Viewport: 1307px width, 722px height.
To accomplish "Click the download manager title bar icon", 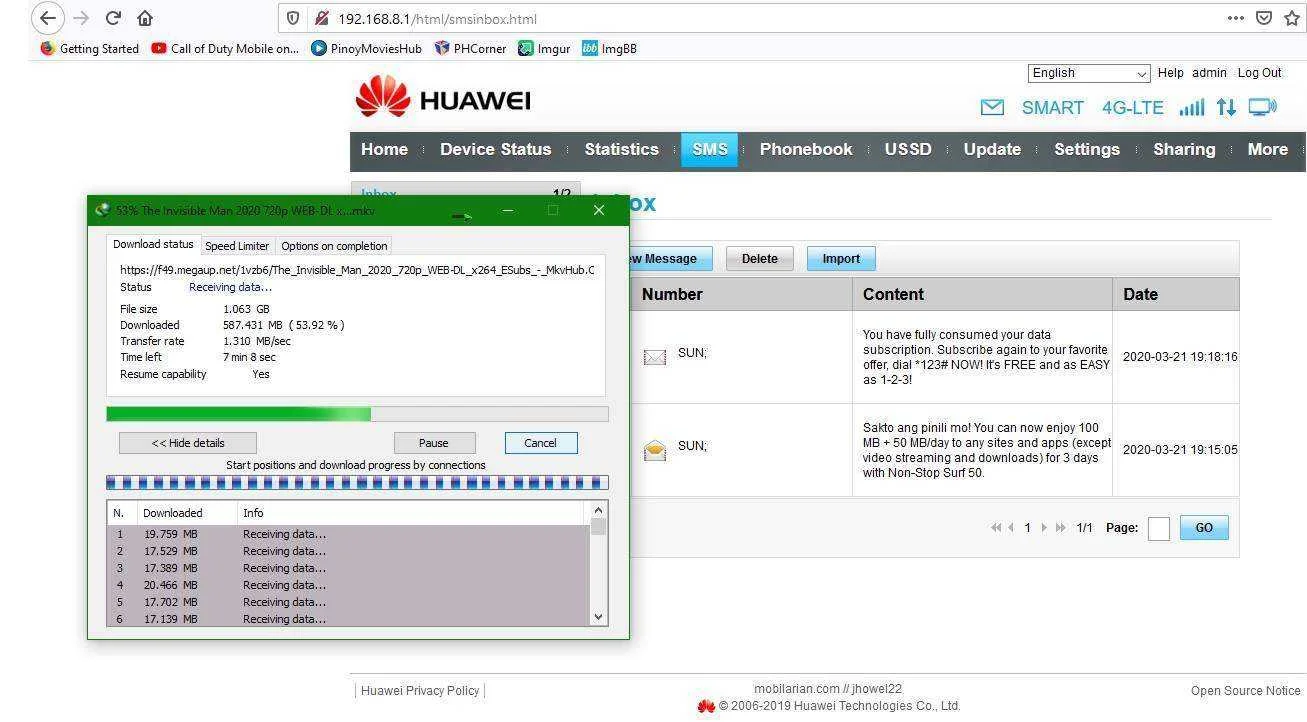I will [x=102, y=210].
